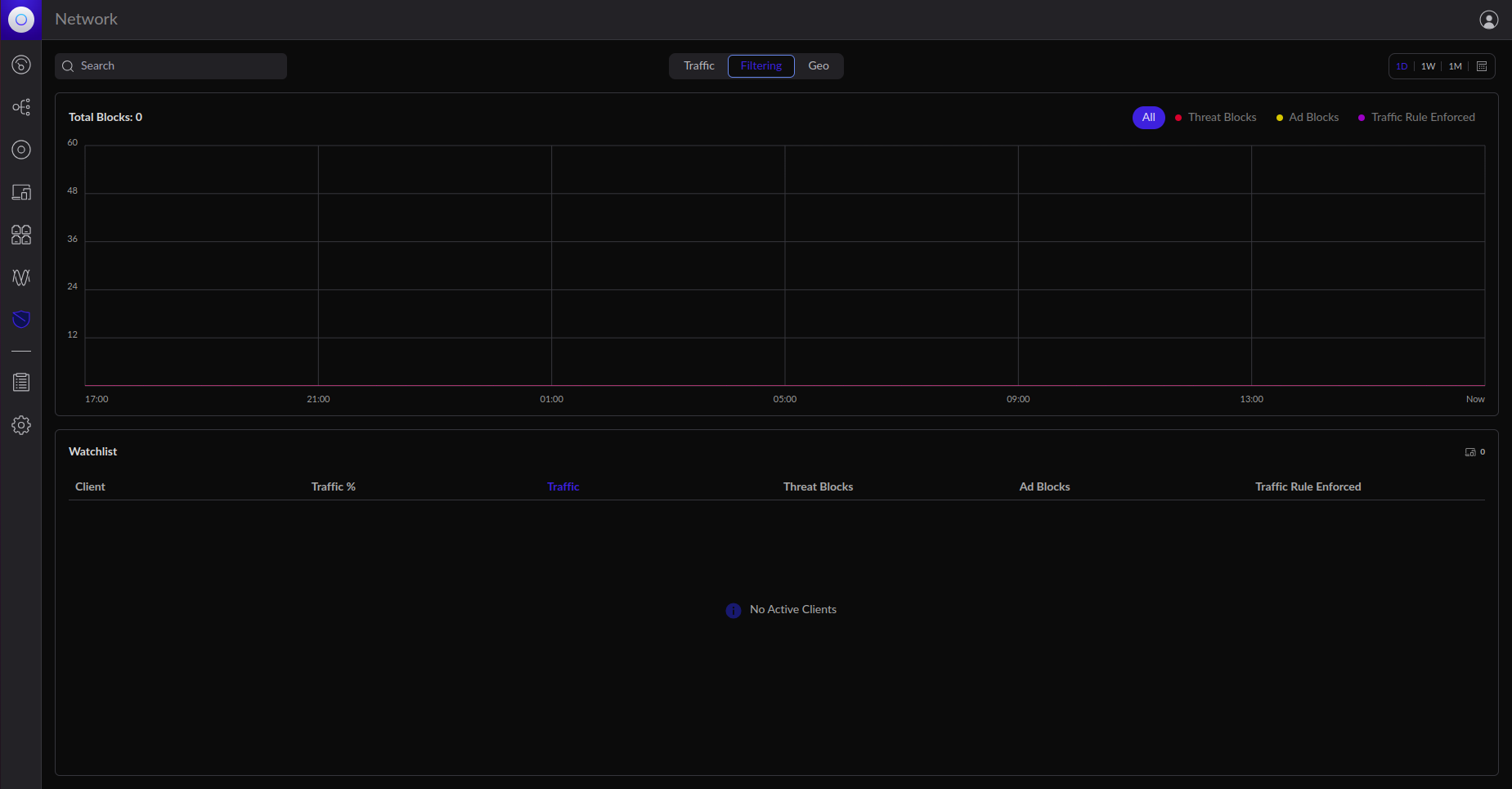1512x789 pixels.
Task: Open the Topology view icon
Action: [x=21, y=107]
